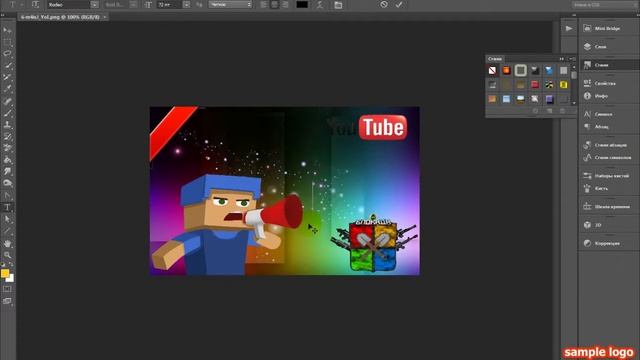Change the screen mode
Viewport: 640px width, 360px height.
[x=7, y=301]
